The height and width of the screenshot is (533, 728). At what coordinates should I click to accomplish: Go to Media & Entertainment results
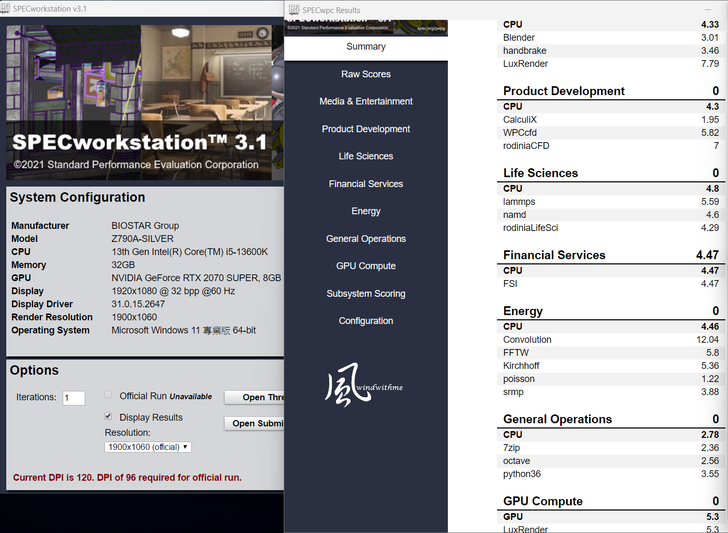point(366,101)
